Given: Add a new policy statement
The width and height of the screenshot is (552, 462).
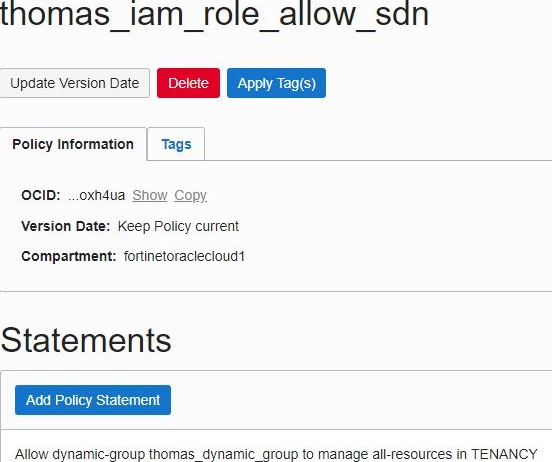Looking at the screenshot, I should pos(93,400).
